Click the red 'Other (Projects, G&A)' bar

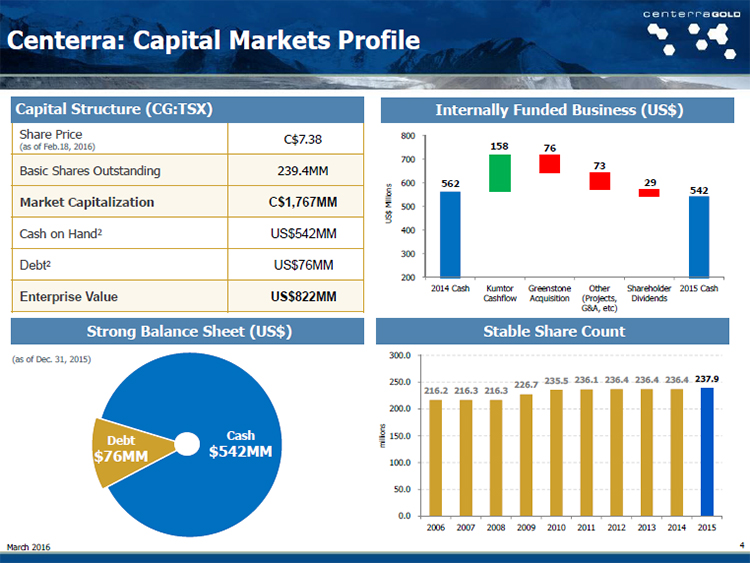pyautogui.click(x=599, y=181)
